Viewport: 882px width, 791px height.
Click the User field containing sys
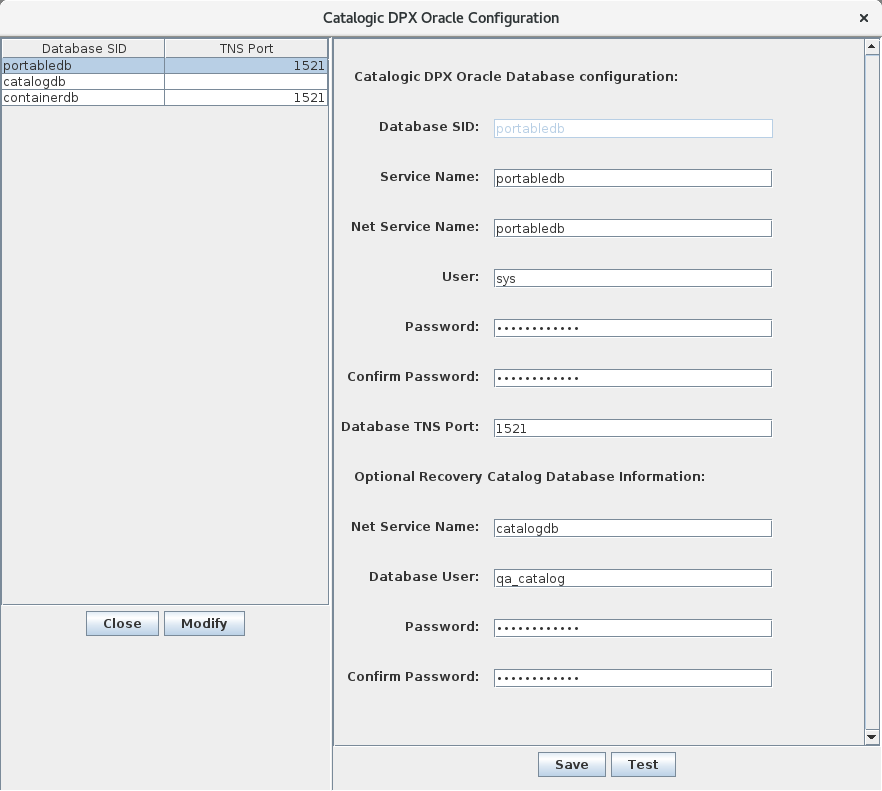tap(632, 278)
